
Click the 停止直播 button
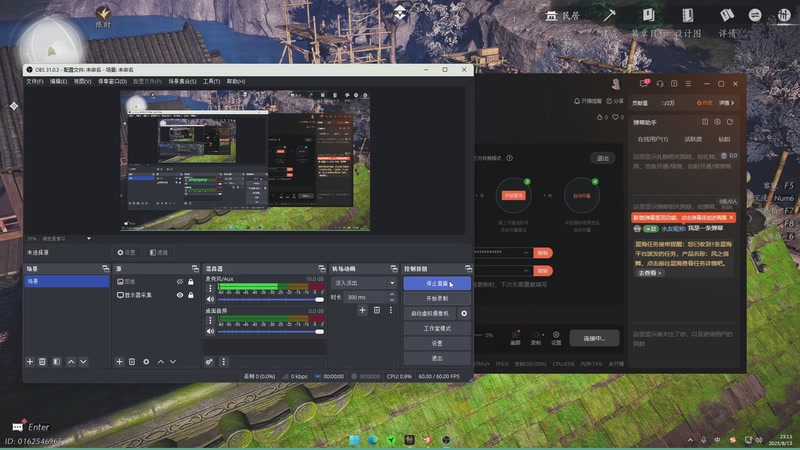tap(437, 283)
